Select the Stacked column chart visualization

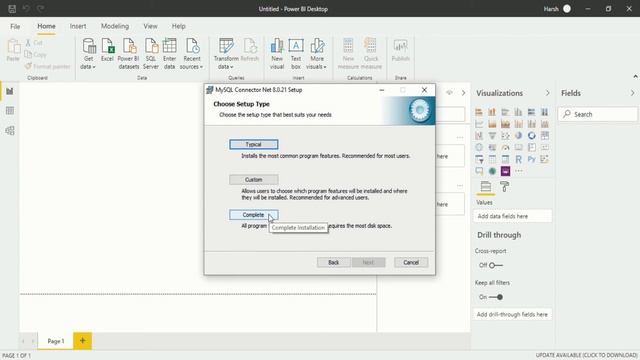click(x=492, y=112)
